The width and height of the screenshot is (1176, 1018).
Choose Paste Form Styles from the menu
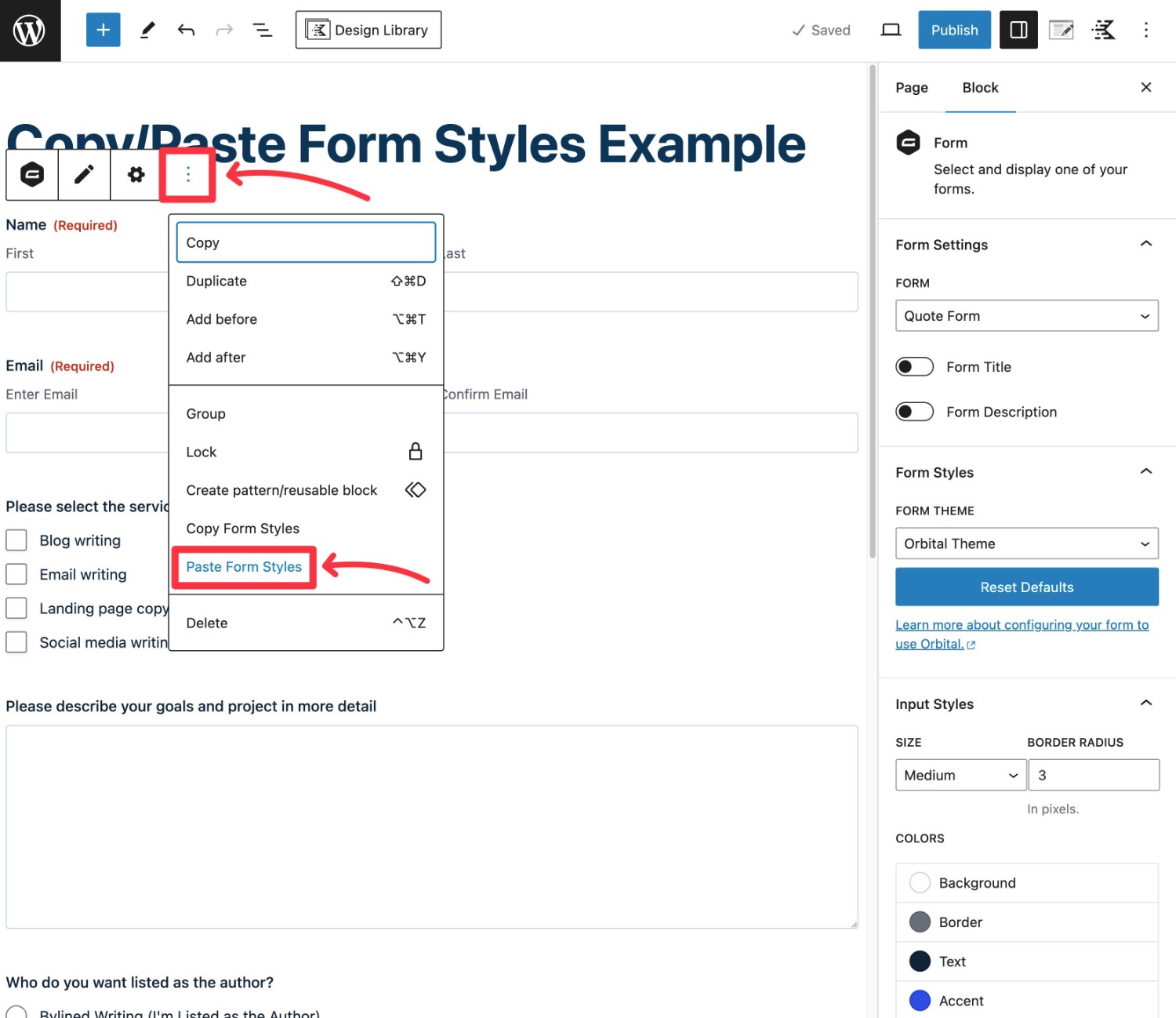244,566
